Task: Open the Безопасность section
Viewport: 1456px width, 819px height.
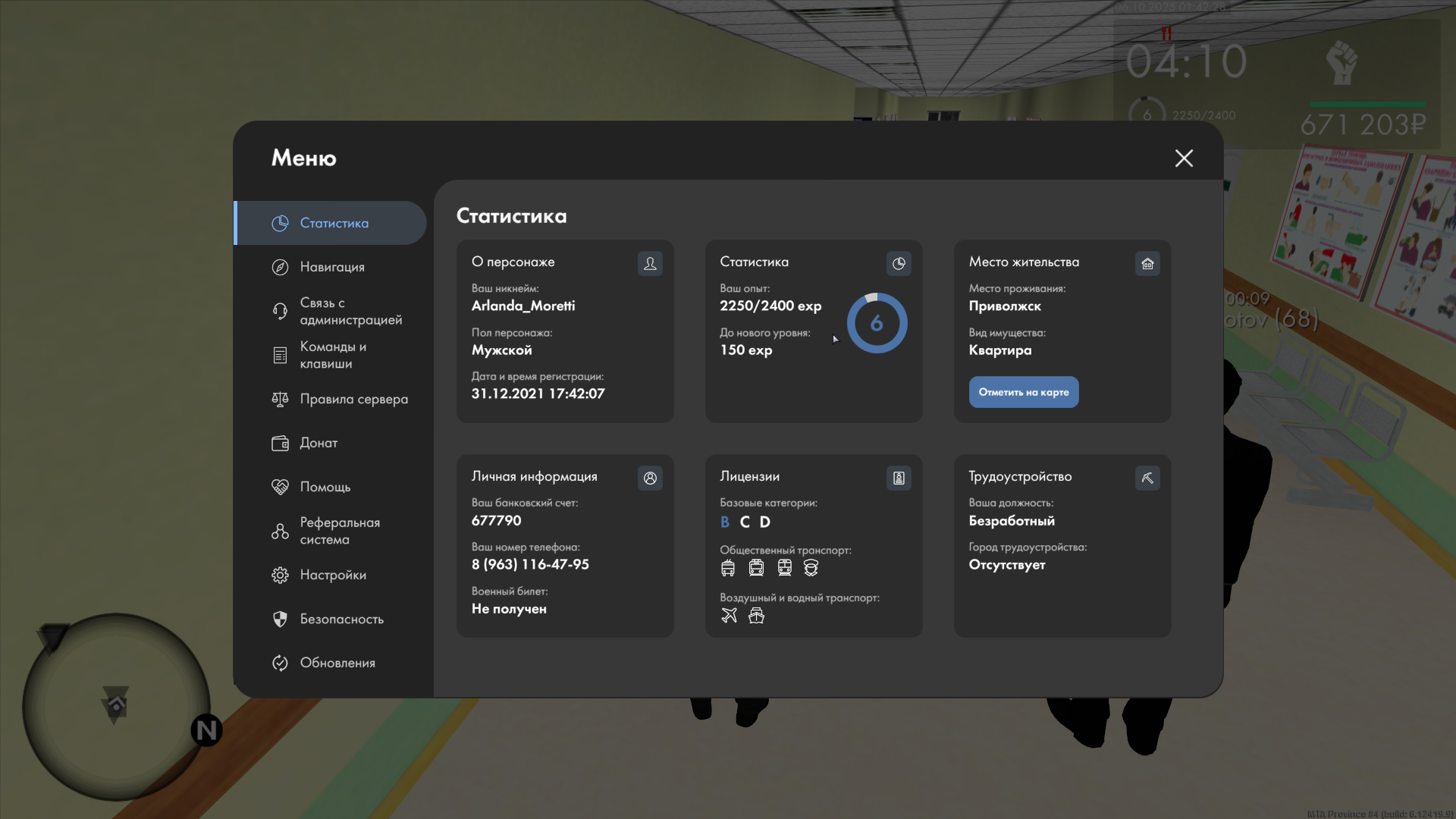Action: (340, 619)
